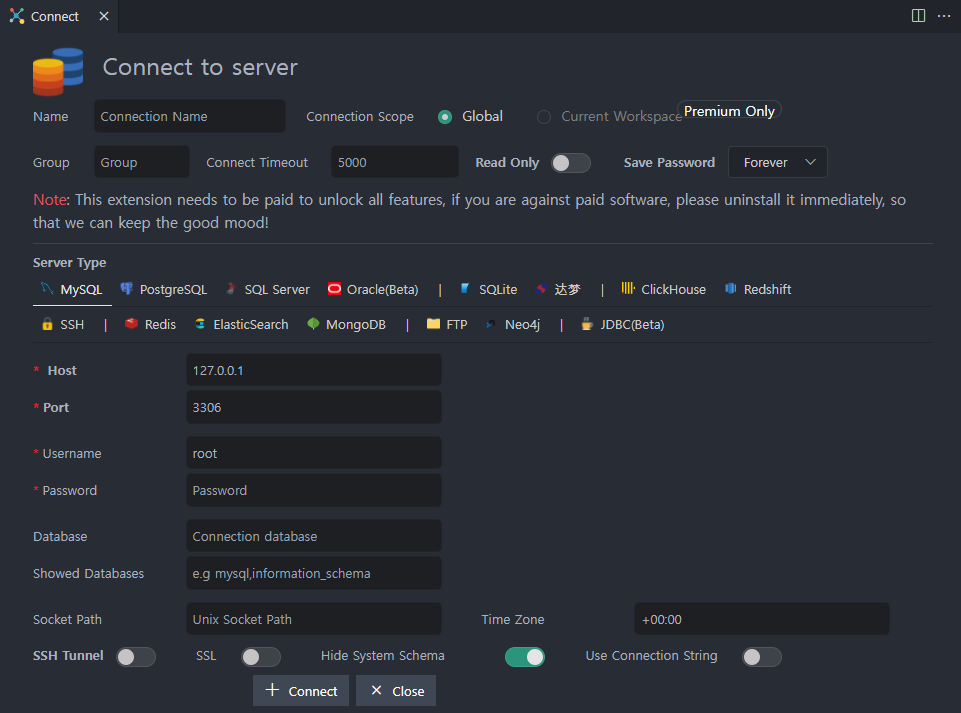
Task: Open the more actions ellipsis menu
Action: point(944,16)
